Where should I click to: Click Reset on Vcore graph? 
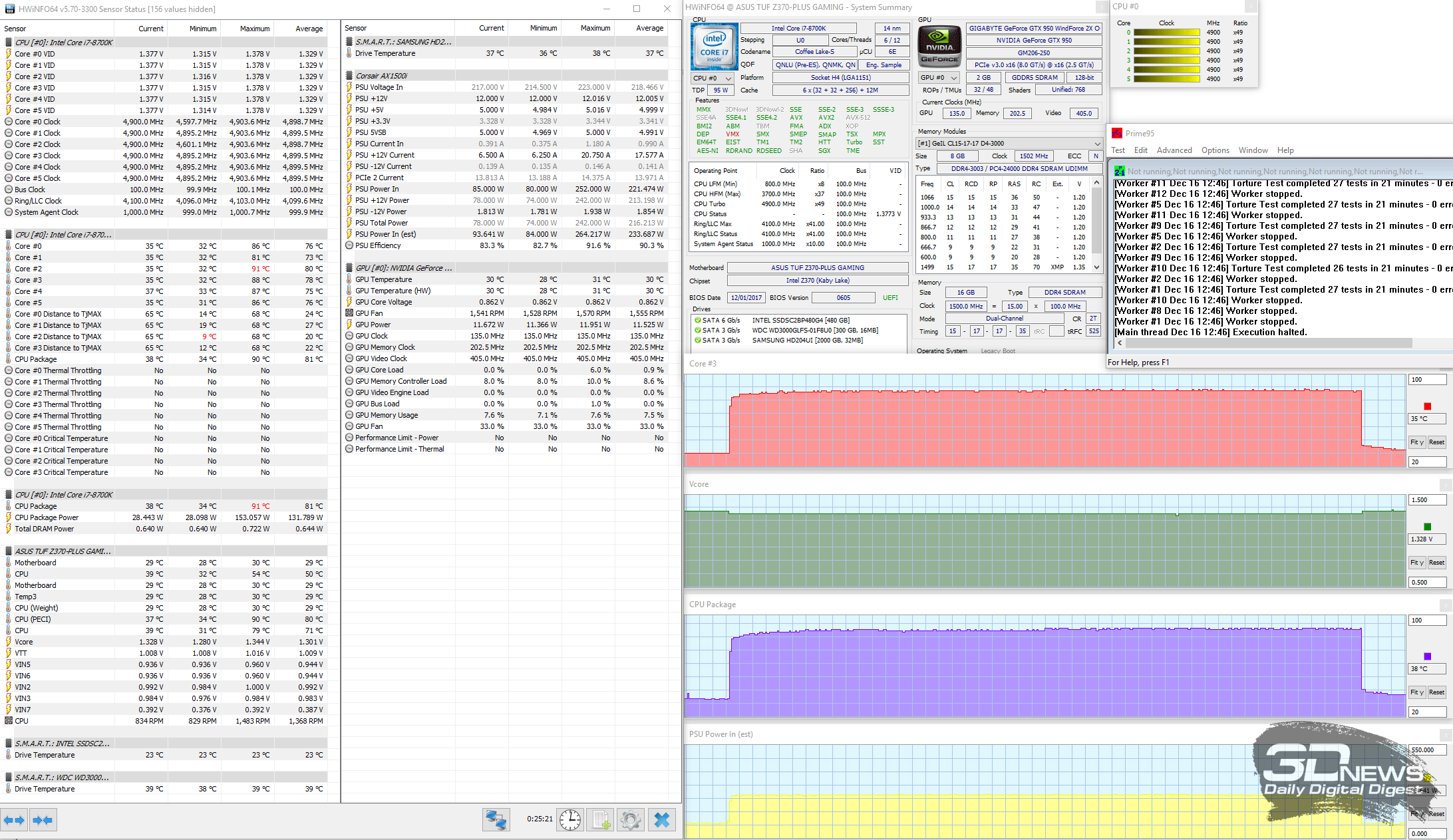click(x=1436, y=563)
